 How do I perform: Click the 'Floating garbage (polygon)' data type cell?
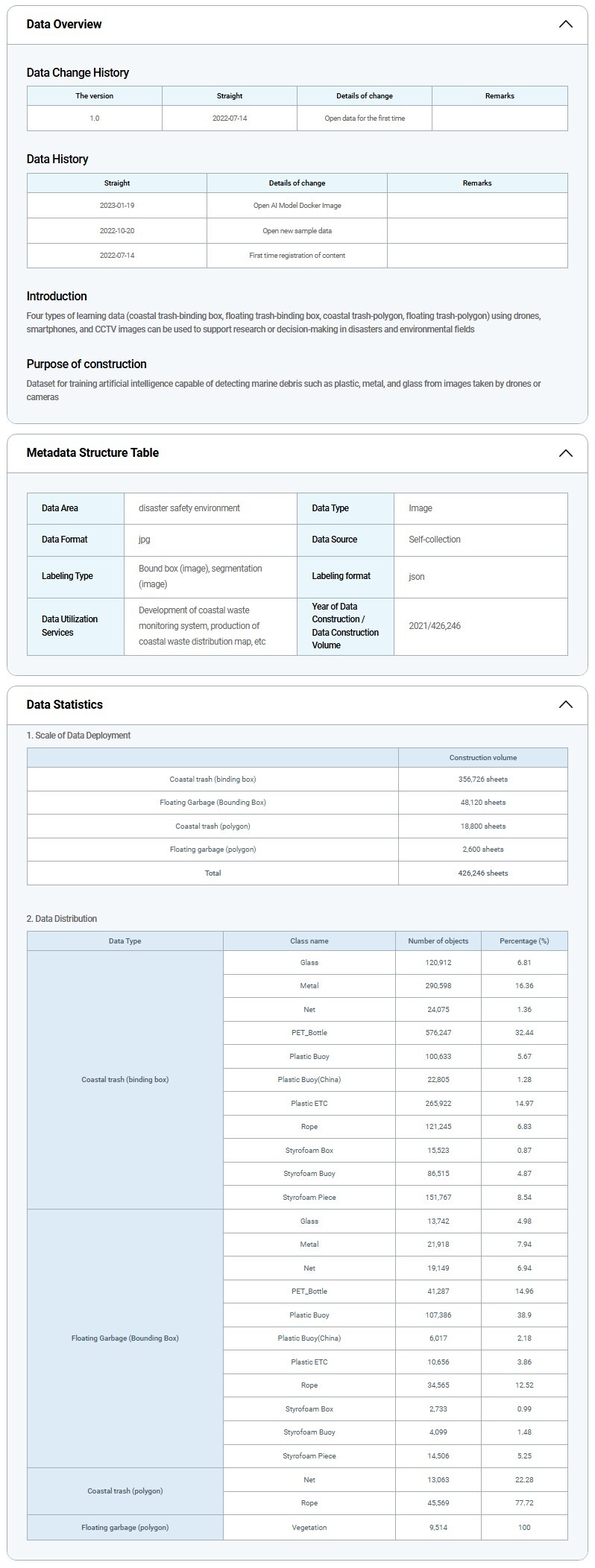pos(125,1527)
